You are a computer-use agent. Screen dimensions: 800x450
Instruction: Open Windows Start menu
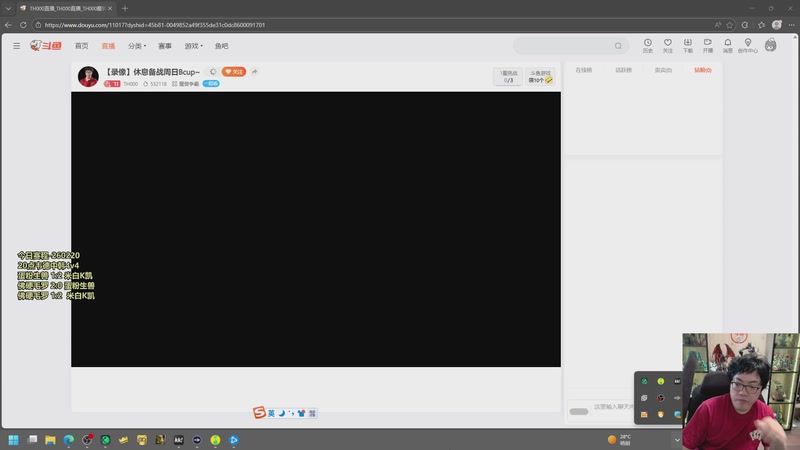pyautogui.click(x=14, y=440)
